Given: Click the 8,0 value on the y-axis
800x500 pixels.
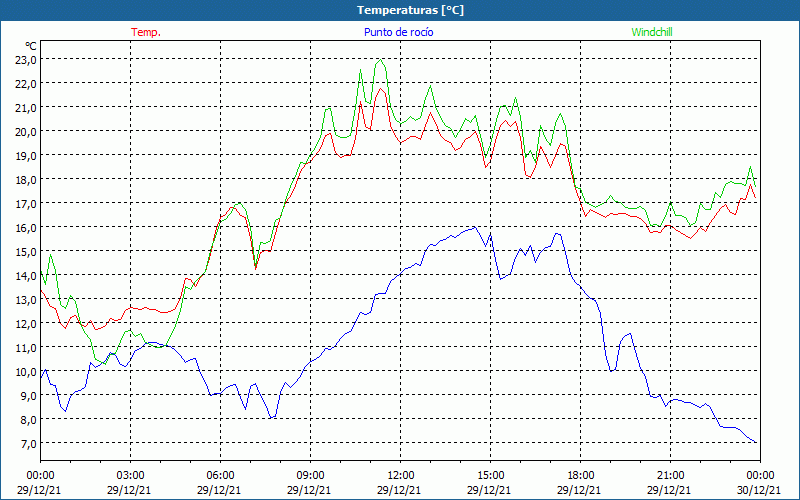Looking at the screenshot, I should pos(28,419).
